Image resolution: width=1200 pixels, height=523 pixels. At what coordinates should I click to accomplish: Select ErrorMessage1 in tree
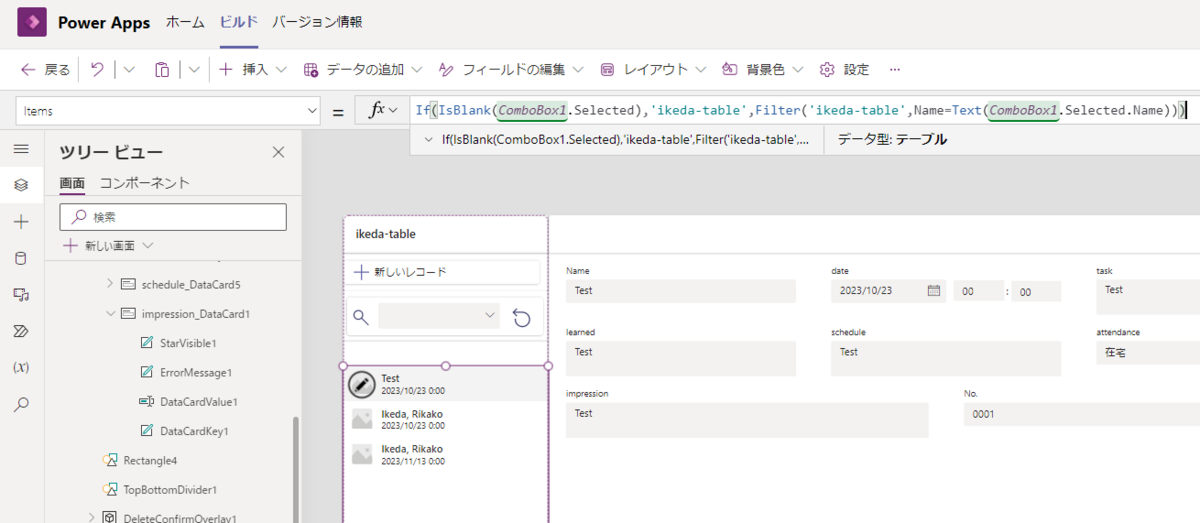tap(195, 372)
